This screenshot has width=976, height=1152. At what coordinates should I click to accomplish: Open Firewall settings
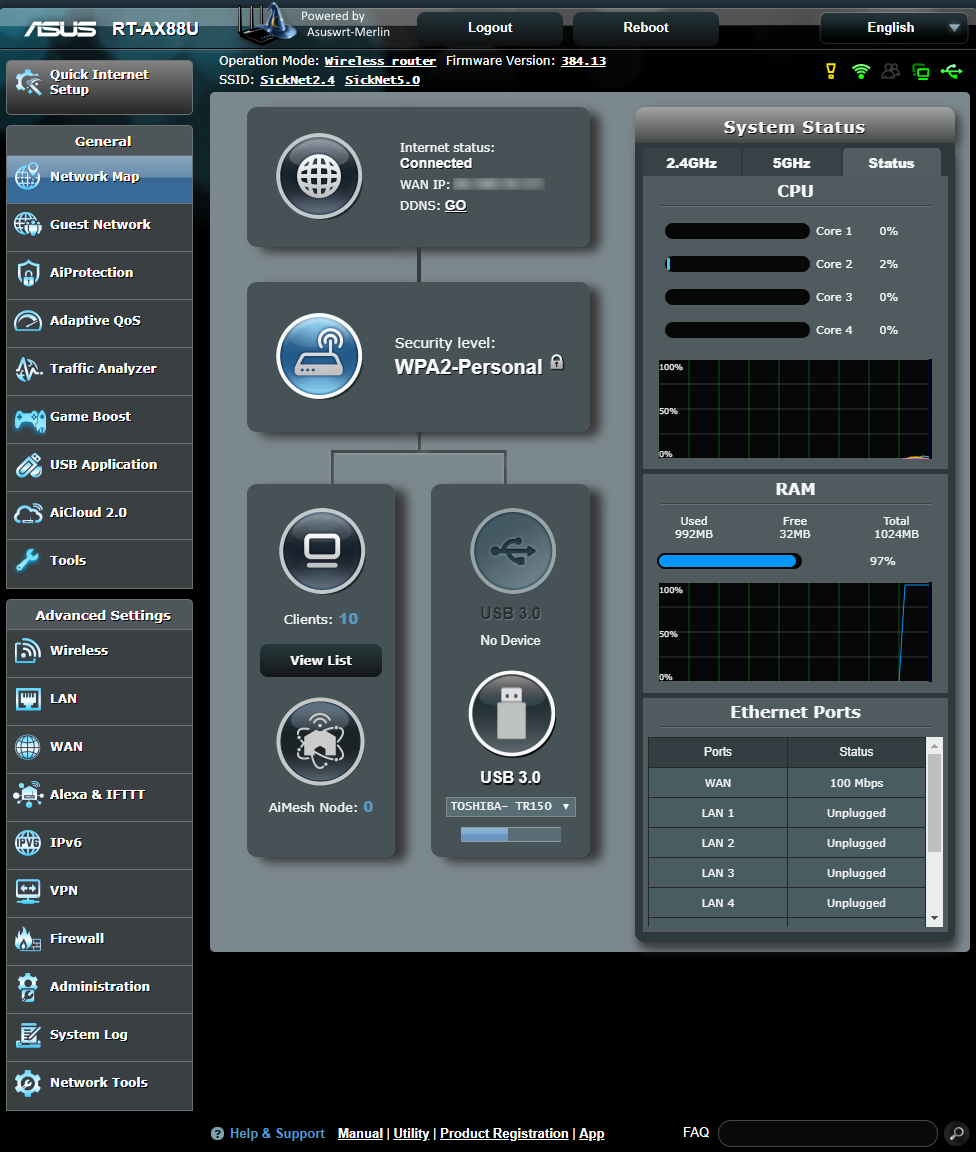pos(99,939)
